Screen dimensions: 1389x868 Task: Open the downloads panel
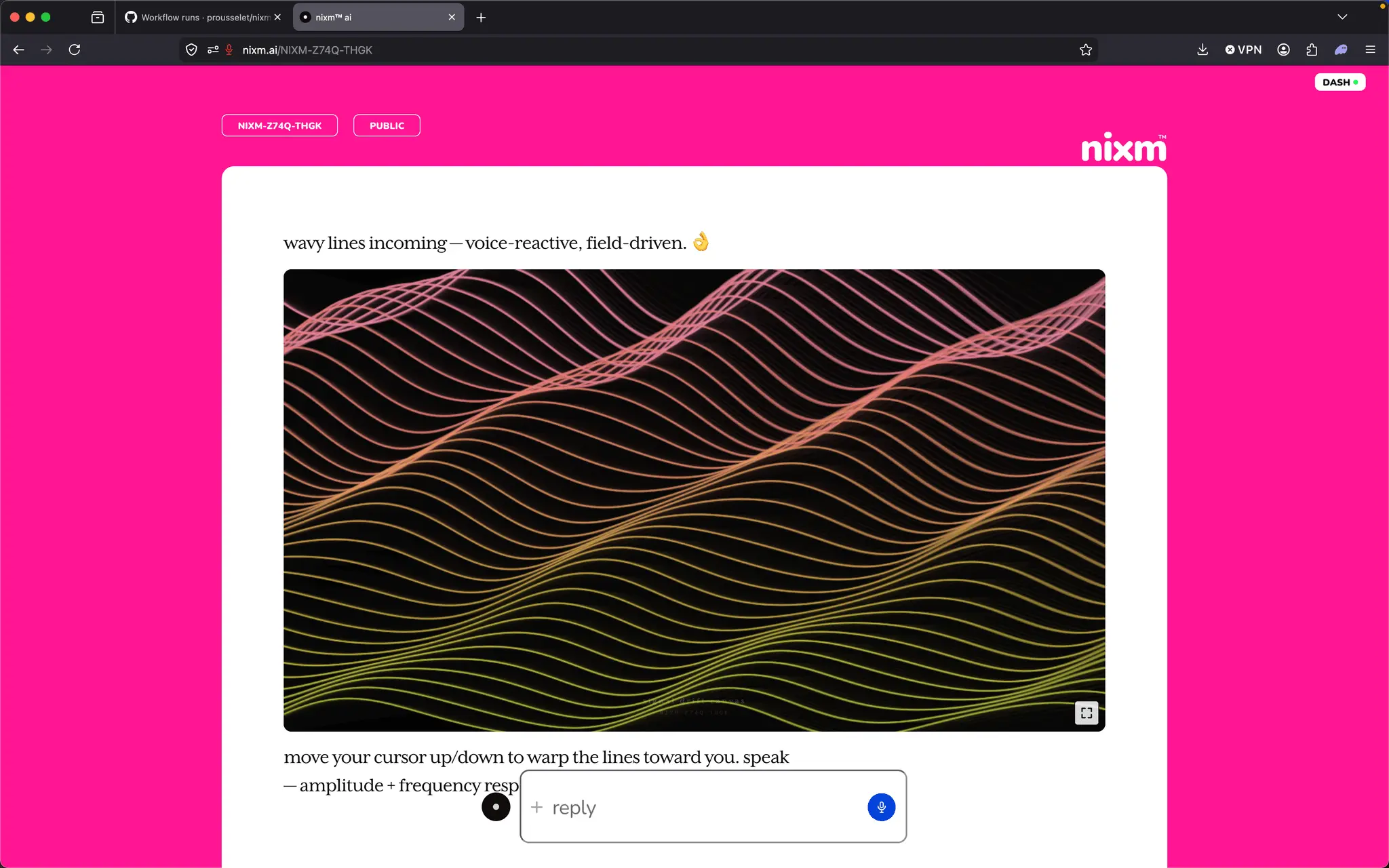pos(1202,50)
